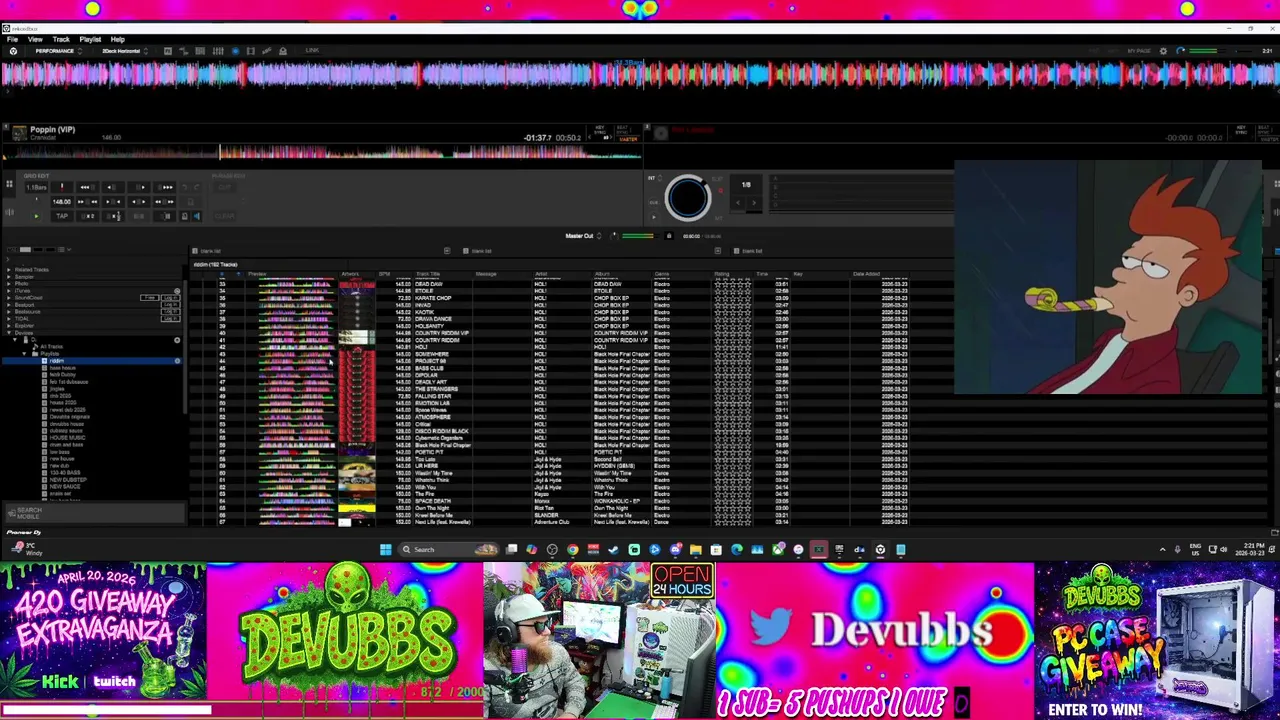The image size is (1280, 720).
Task: Click the TAP tempo button
Action: 62,216
